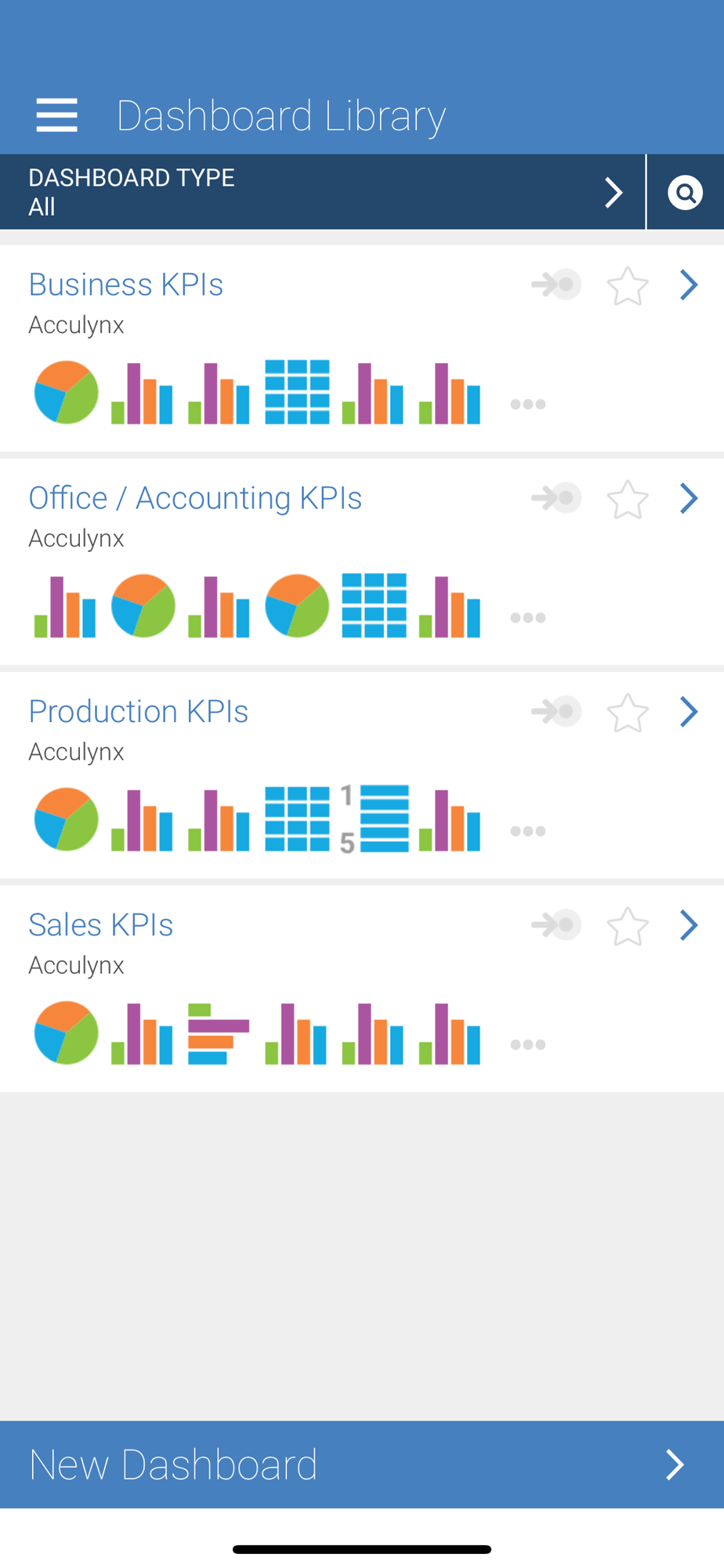Tap the search magnifier icon
724x1568 pixels.
685,193
